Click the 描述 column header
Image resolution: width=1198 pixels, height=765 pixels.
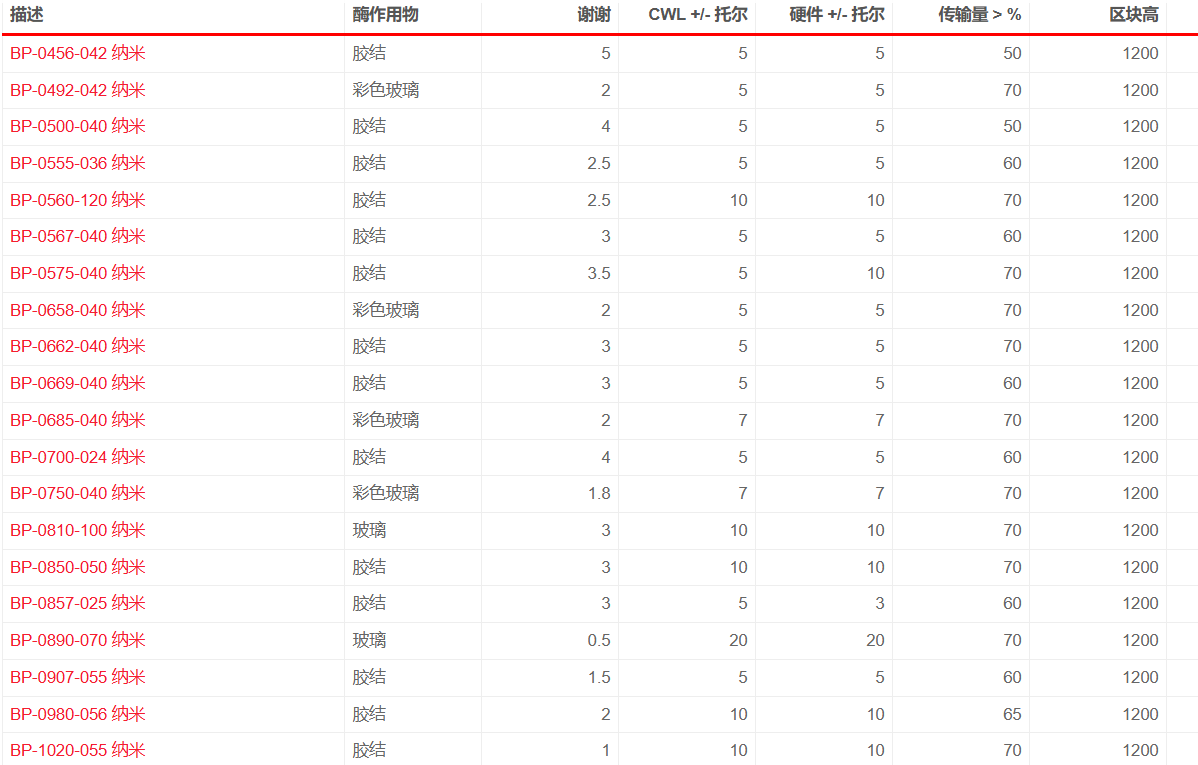click(x=27, y=15)
